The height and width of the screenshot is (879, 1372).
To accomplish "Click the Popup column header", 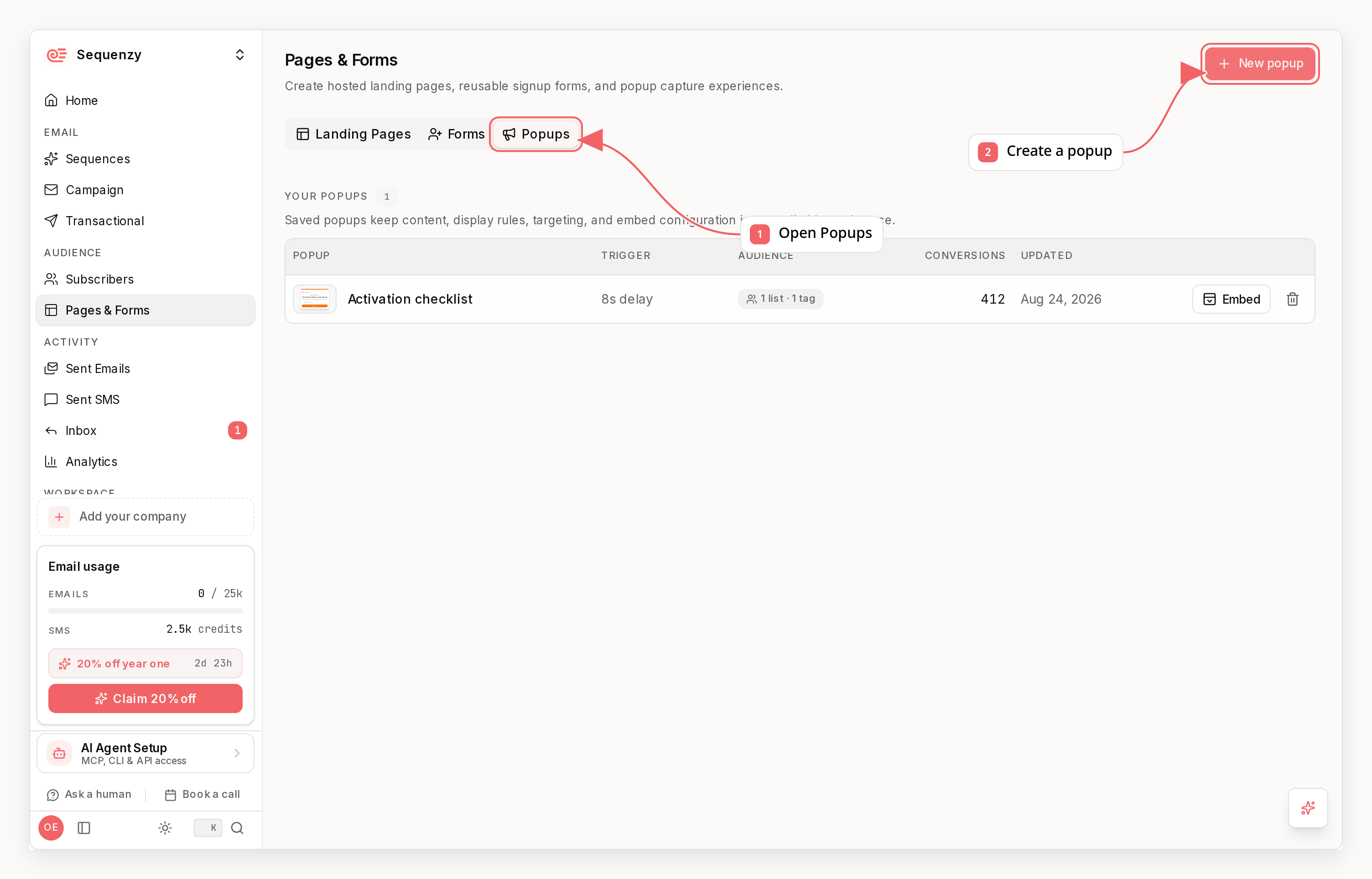I will (311, 256).
